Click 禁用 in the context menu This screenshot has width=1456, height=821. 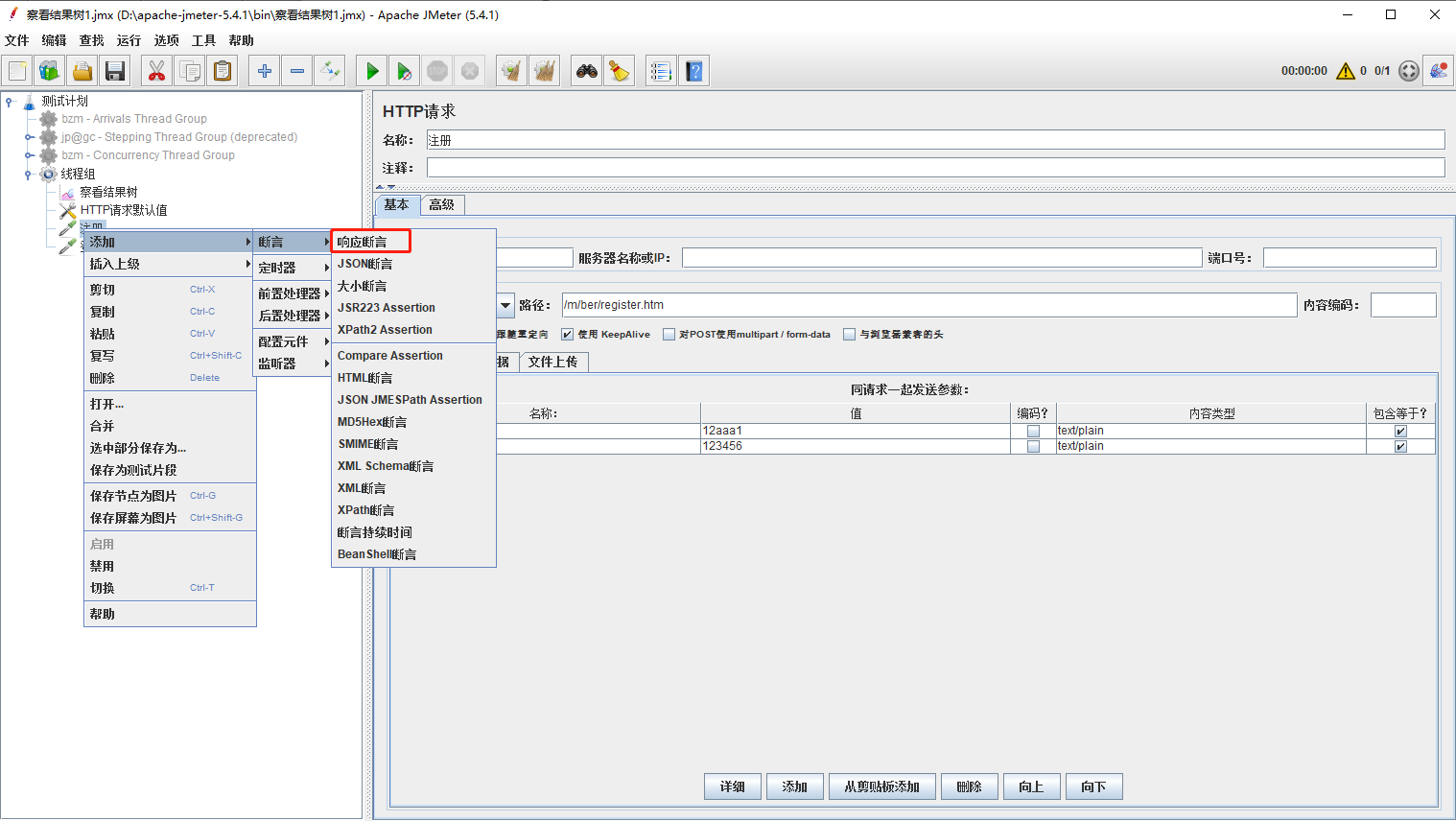(170, 567)
